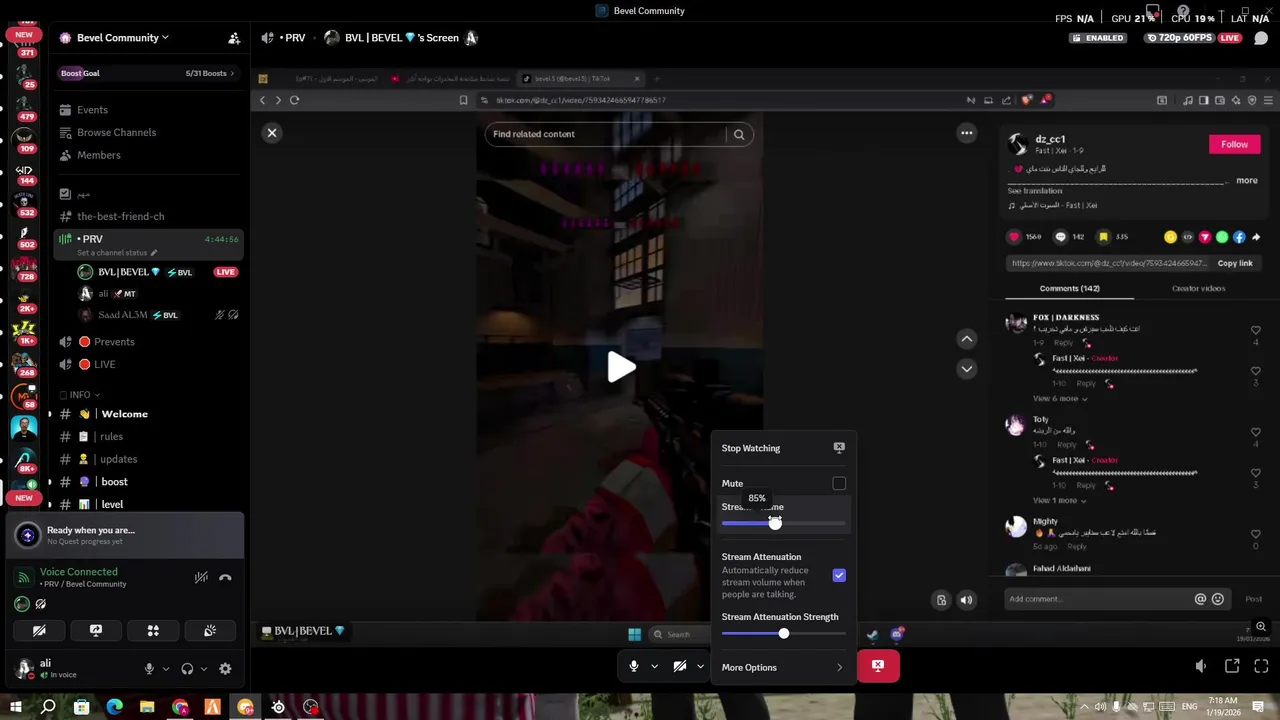Mute mic in stream control bar
The width and height of the screenshot is (1280, 720).
(634, 666)
